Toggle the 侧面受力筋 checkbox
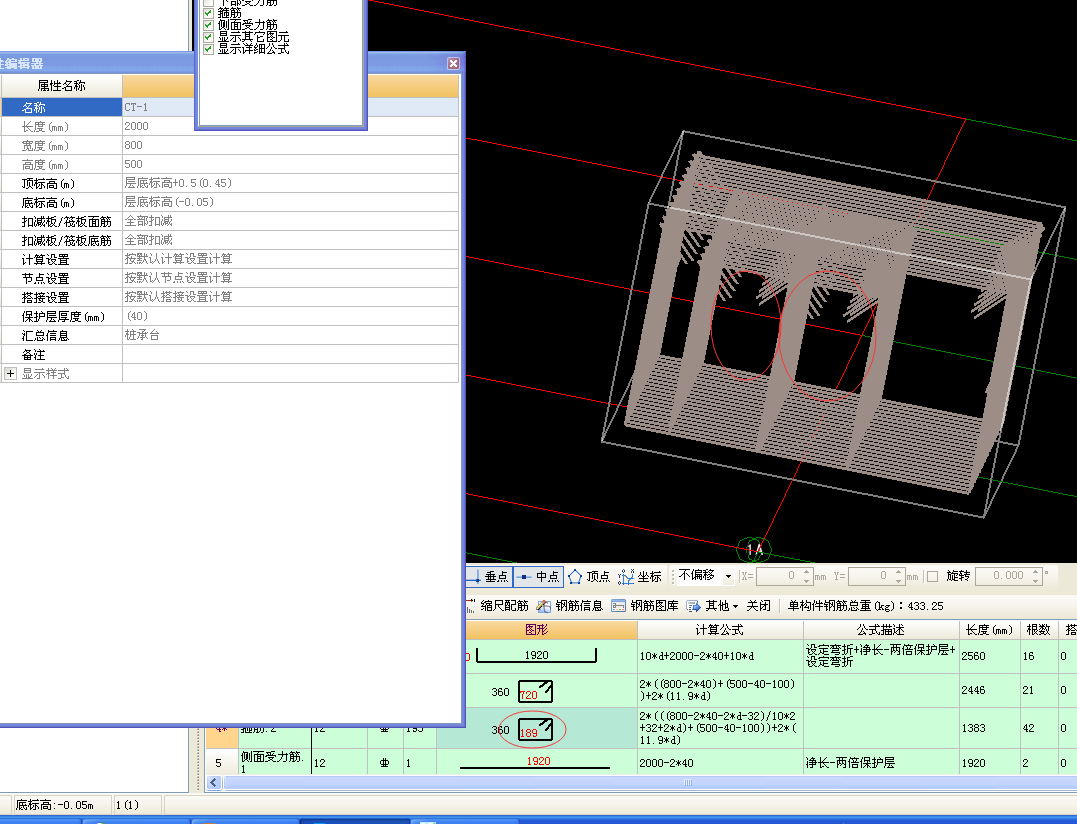The image size is (1077, 824). tap(208, 25)
